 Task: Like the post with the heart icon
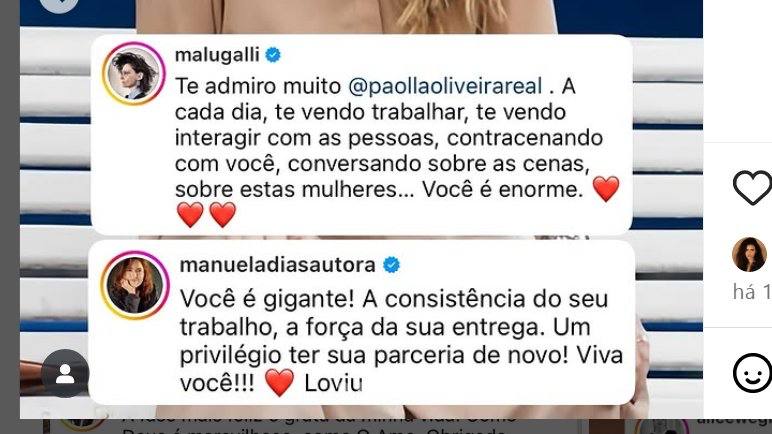point(753,188)
